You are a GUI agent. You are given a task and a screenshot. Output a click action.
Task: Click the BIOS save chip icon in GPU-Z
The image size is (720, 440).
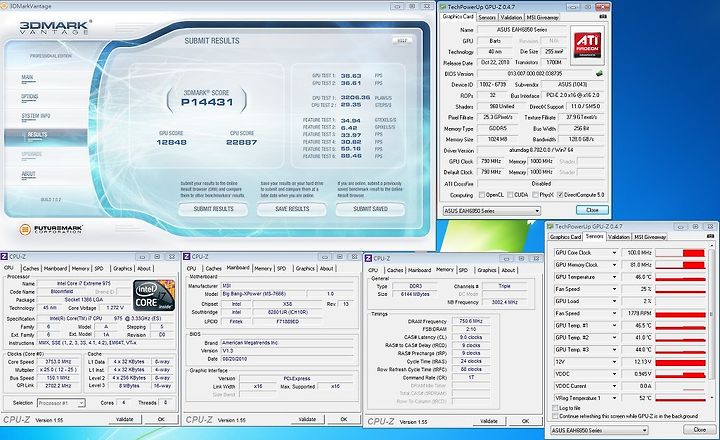click(599, 73)
